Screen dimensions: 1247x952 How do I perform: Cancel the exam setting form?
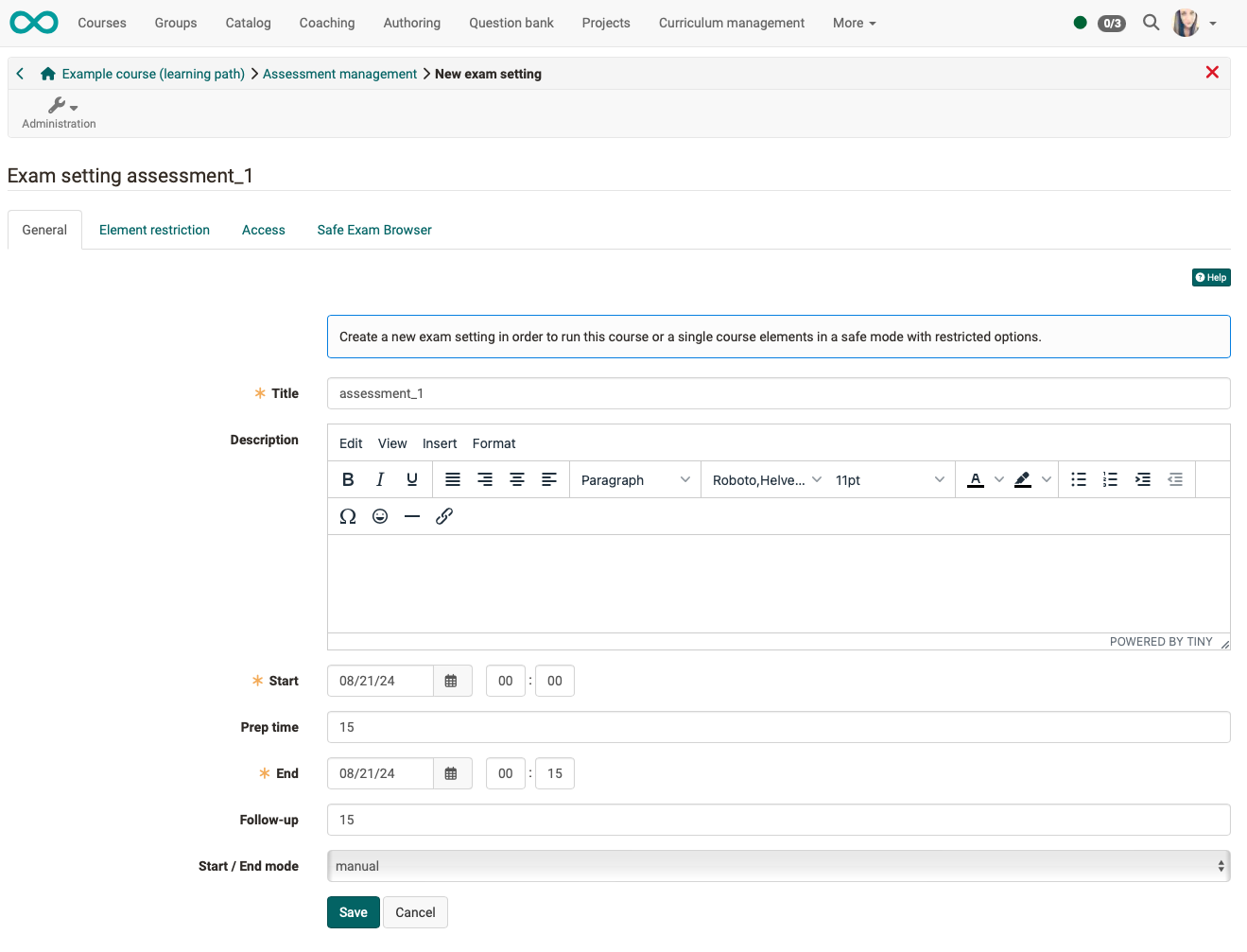pyautogui.click(x=415, y=912)
